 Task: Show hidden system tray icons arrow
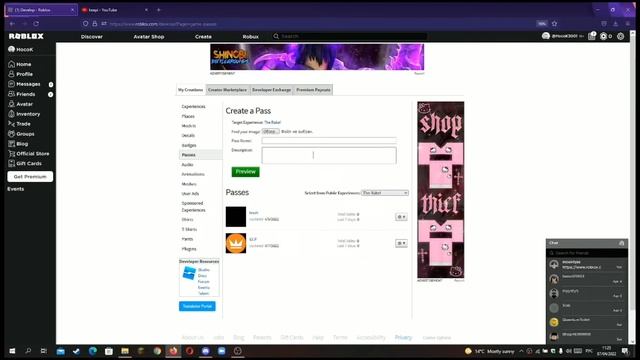tap(521, 351)
